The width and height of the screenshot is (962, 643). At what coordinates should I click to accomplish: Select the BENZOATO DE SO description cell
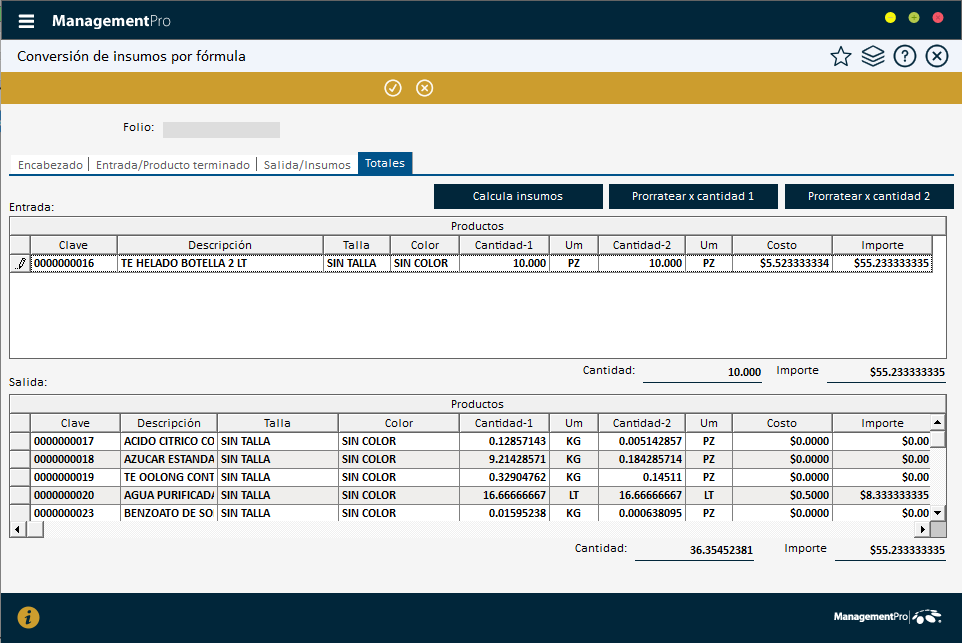pyautogui.click(x=169, y=513)
